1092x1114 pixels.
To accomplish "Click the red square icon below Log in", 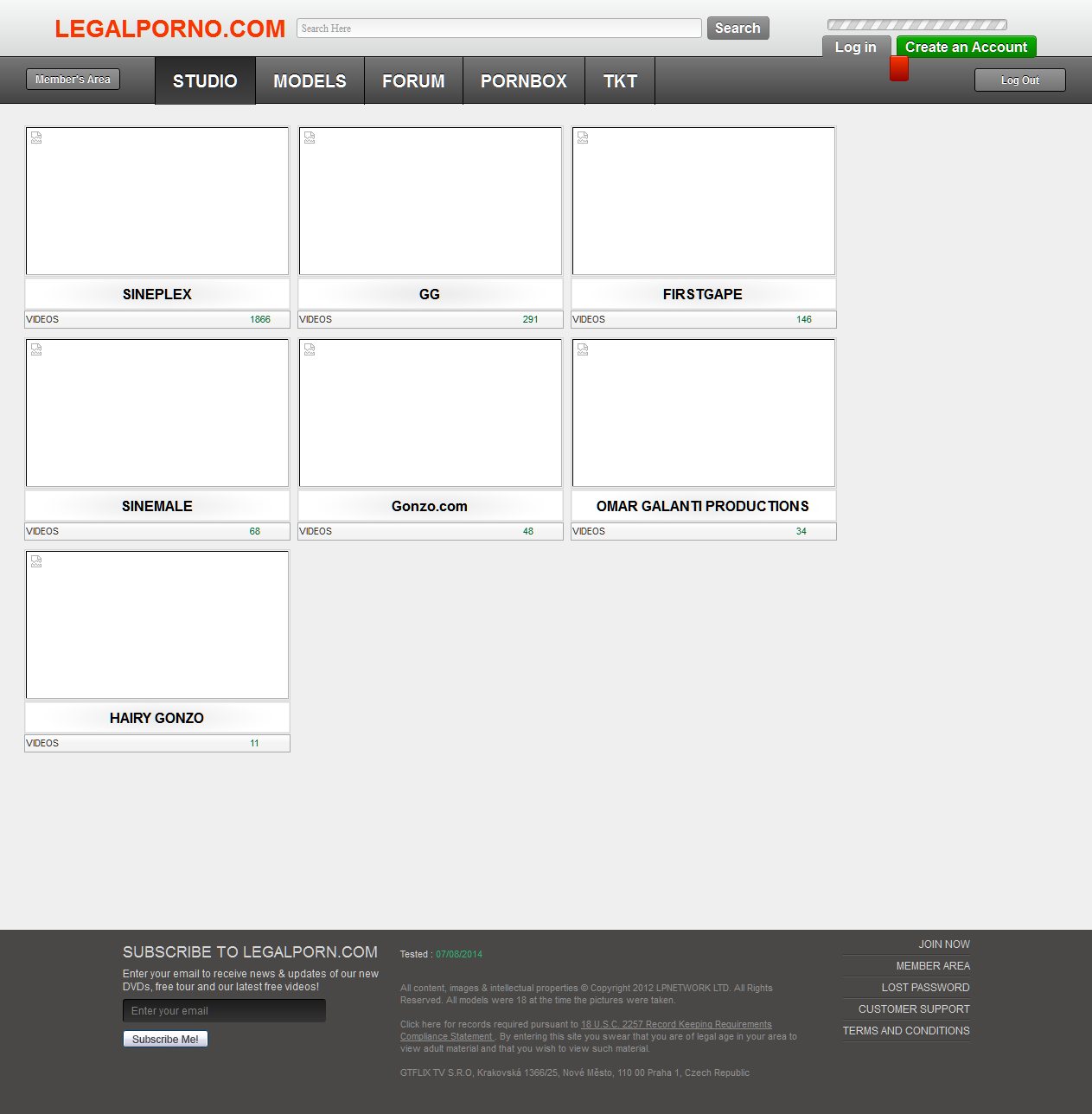I will pos(899,69).
